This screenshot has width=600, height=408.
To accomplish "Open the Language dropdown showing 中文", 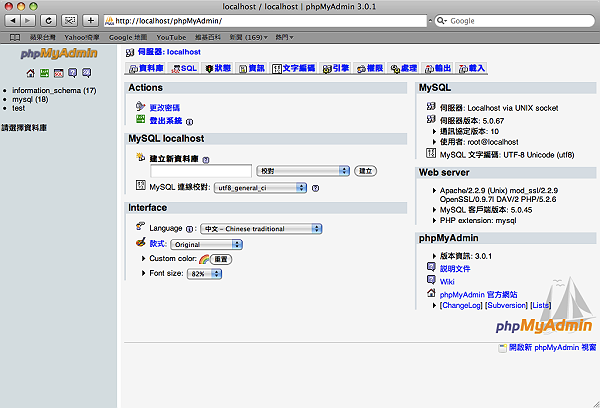I will (261, 228).
